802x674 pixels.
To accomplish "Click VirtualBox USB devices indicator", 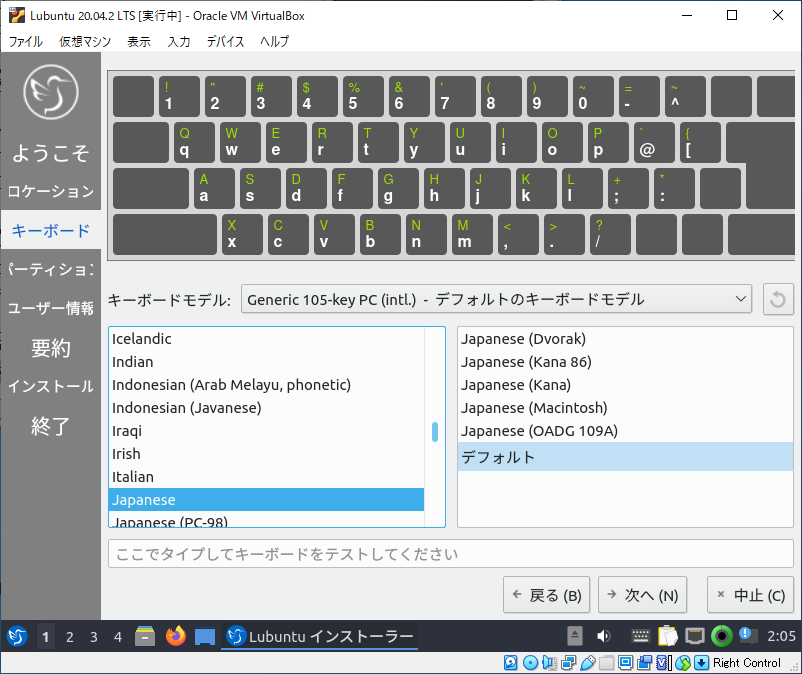I will pos(588,663).
